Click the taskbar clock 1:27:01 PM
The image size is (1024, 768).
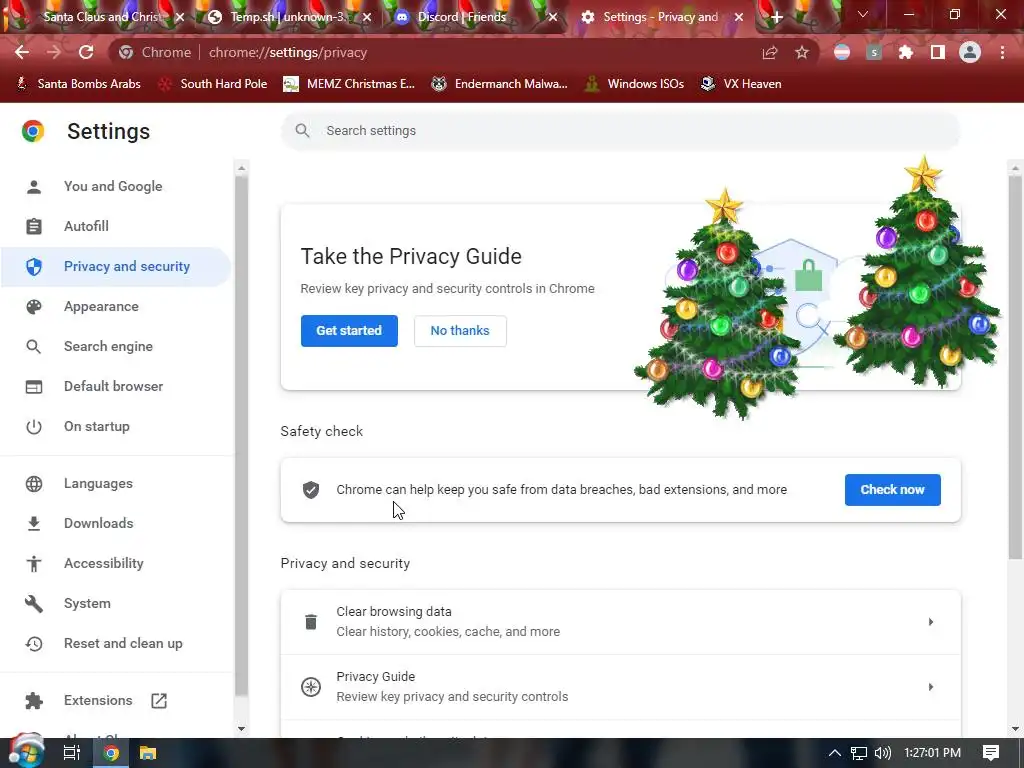[x=933, y=753]
